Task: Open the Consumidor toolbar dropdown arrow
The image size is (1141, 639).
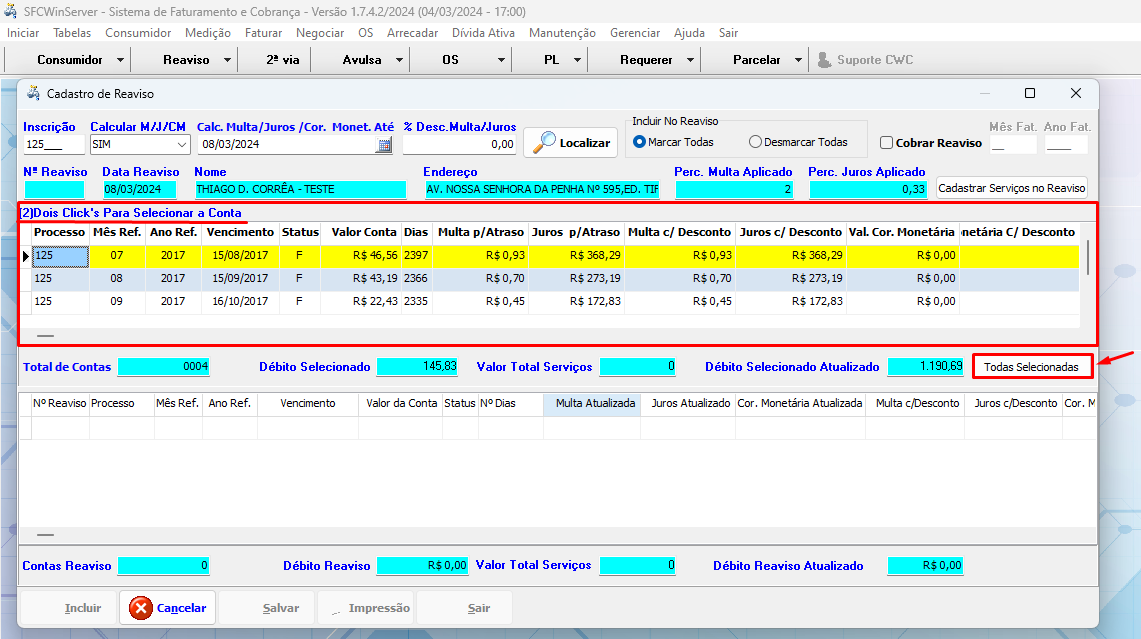Action: (x=120, y=60)
